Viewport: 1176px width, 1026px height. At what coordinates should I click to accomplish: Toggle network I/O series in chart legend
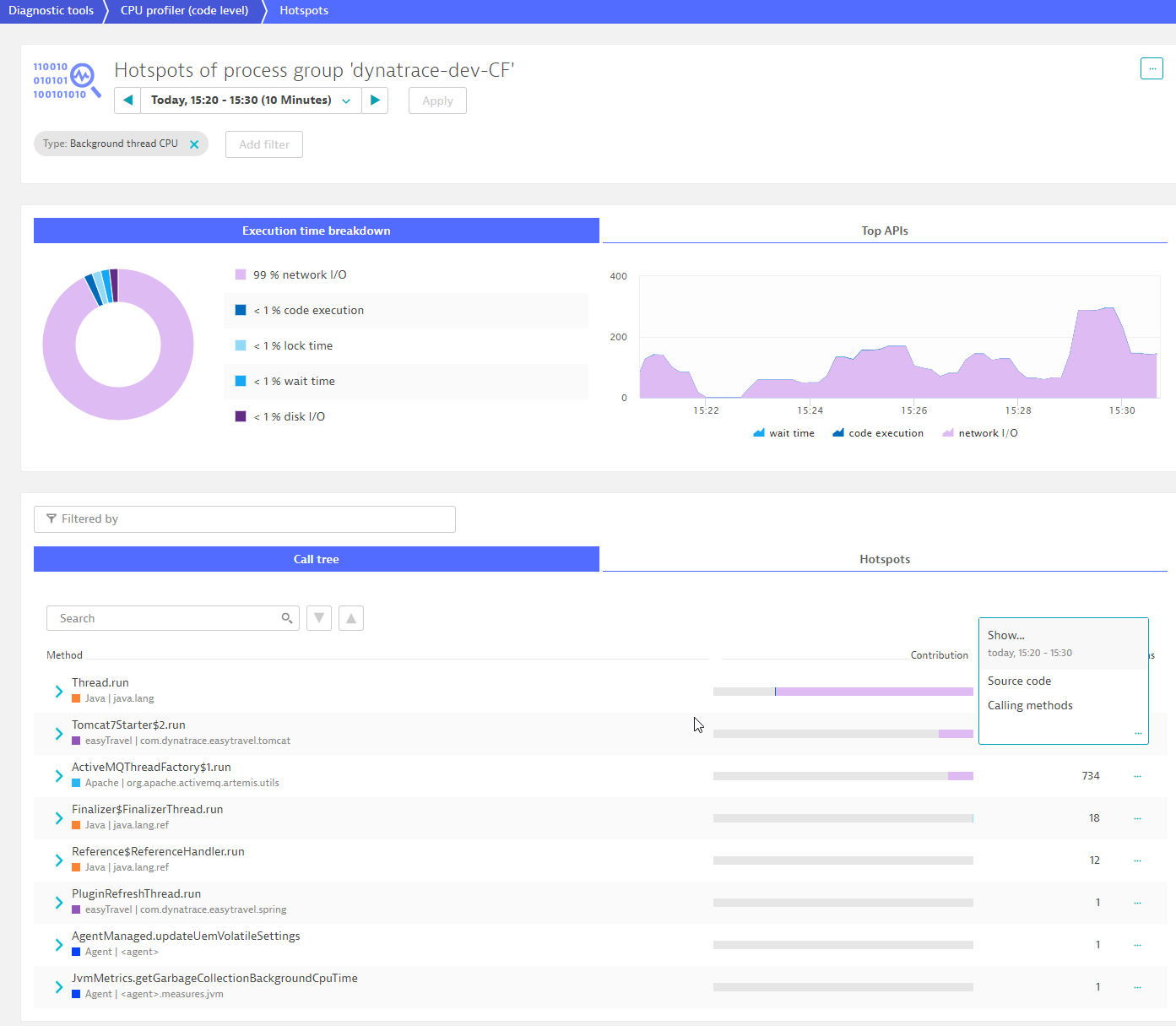coord(980,433)
